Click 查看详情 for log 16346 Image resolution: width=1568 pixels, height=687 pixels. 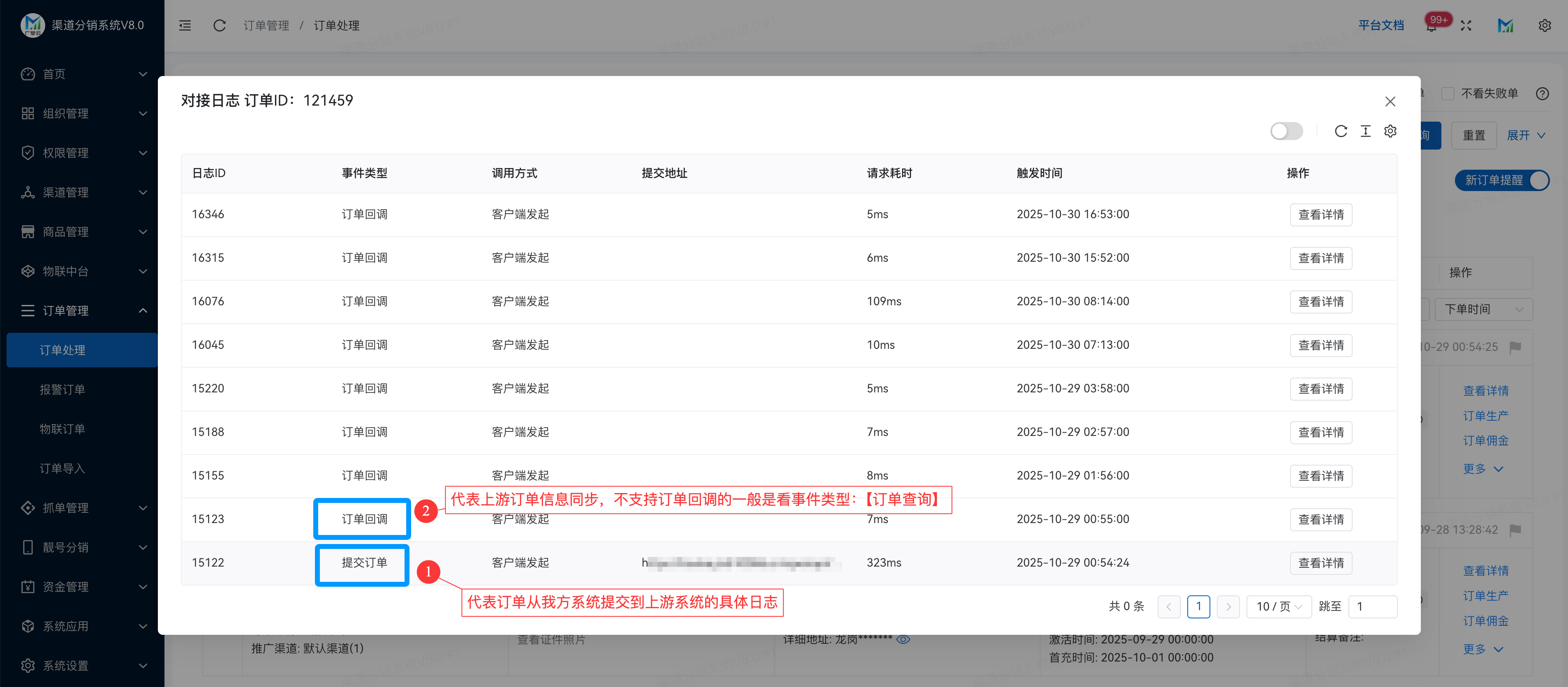(x=1321, y=214)
